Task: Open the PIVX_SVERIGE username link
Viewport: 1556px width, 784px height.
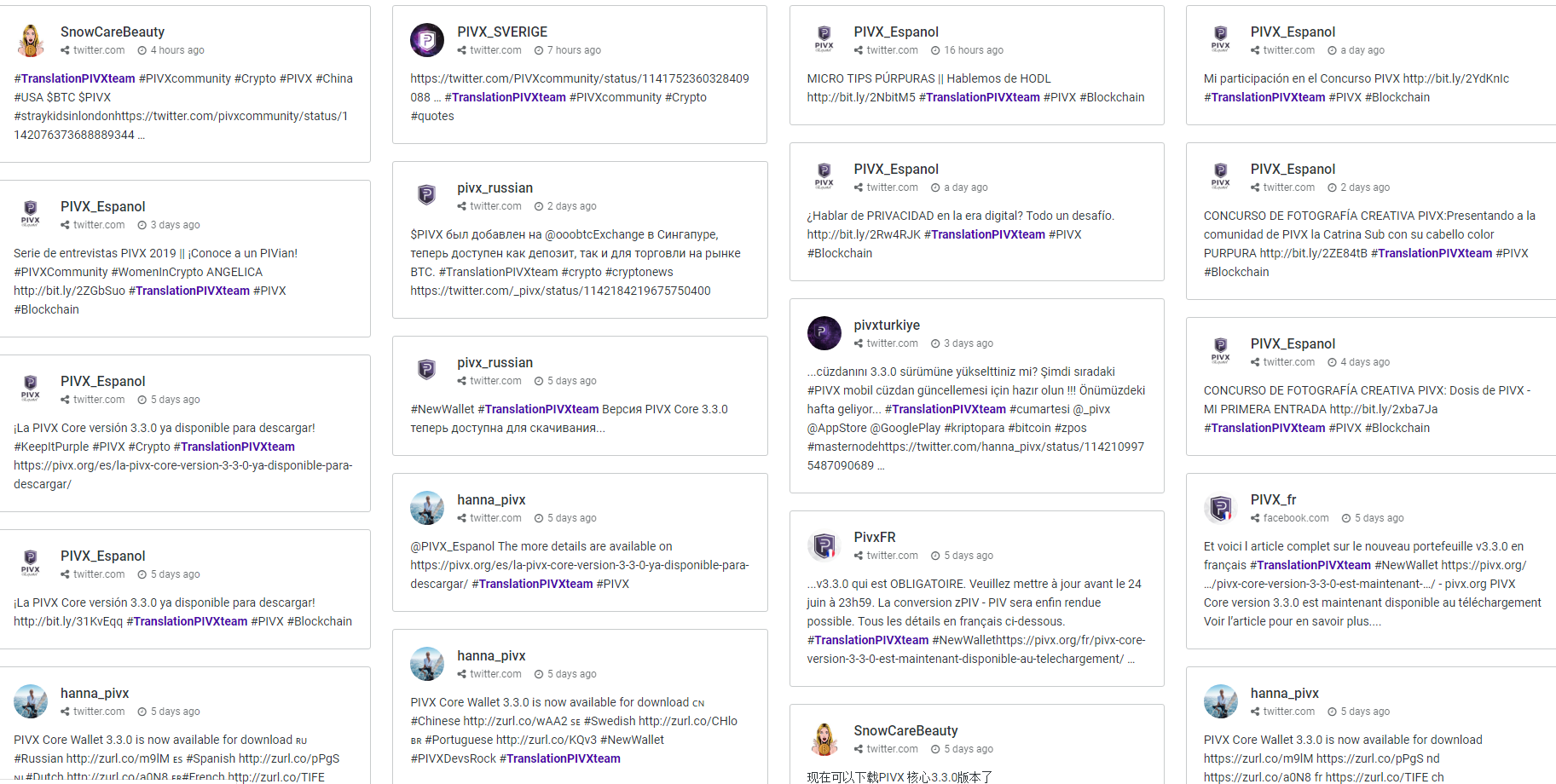Action: click(502, 32)
